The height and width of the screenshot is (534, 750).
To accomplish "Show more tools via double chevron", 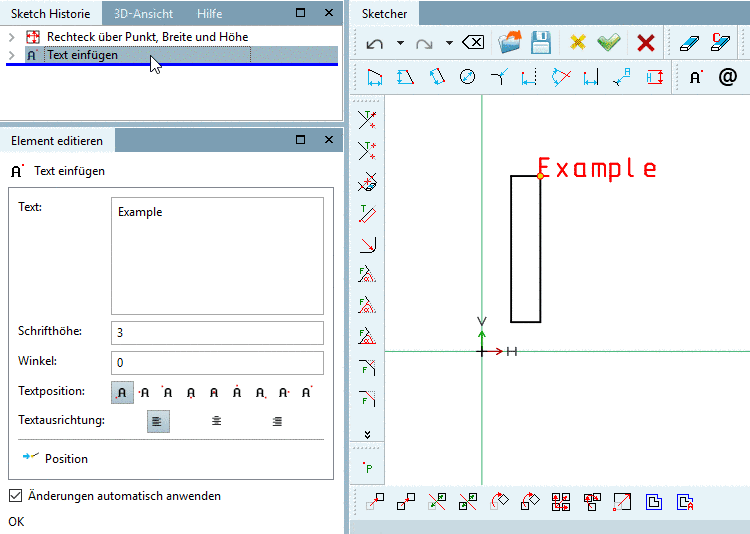I will click(x=367, y=434).
